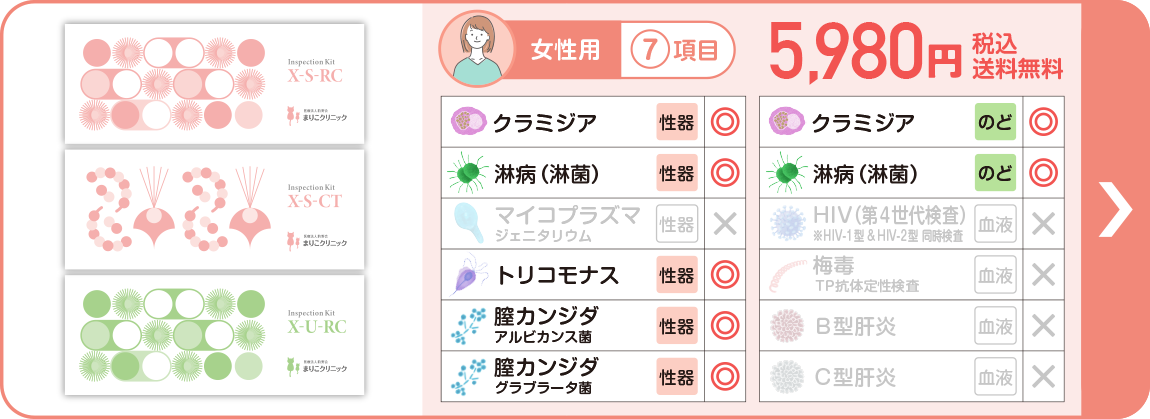Click the throat Chlamydia bacteria icon
The image size is (1150, 419).
tap(788, 123)
